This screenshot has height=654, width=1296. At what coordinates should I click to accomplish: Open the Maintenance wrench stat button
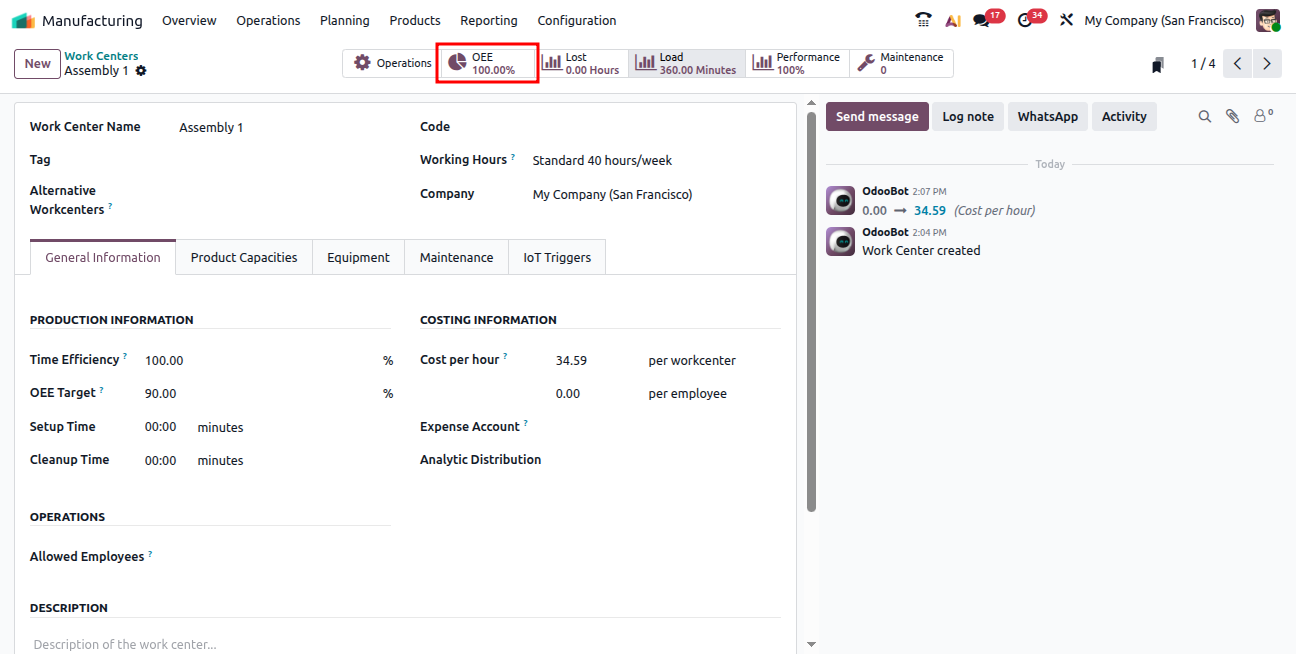click(x=900, y=63)
